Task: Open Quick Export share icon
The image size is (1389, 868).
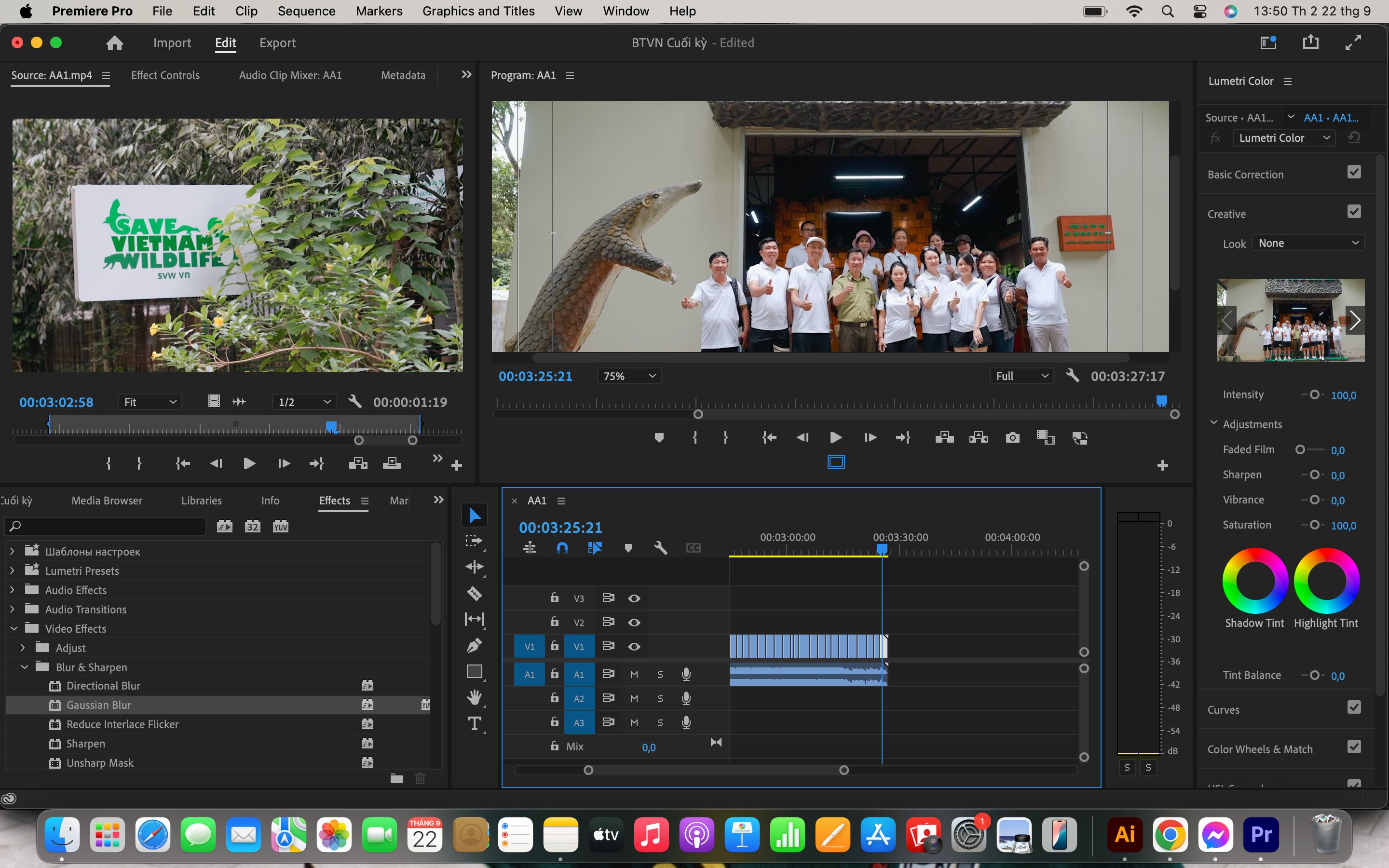Action: pyautogui.click(x=1311, y=42)
